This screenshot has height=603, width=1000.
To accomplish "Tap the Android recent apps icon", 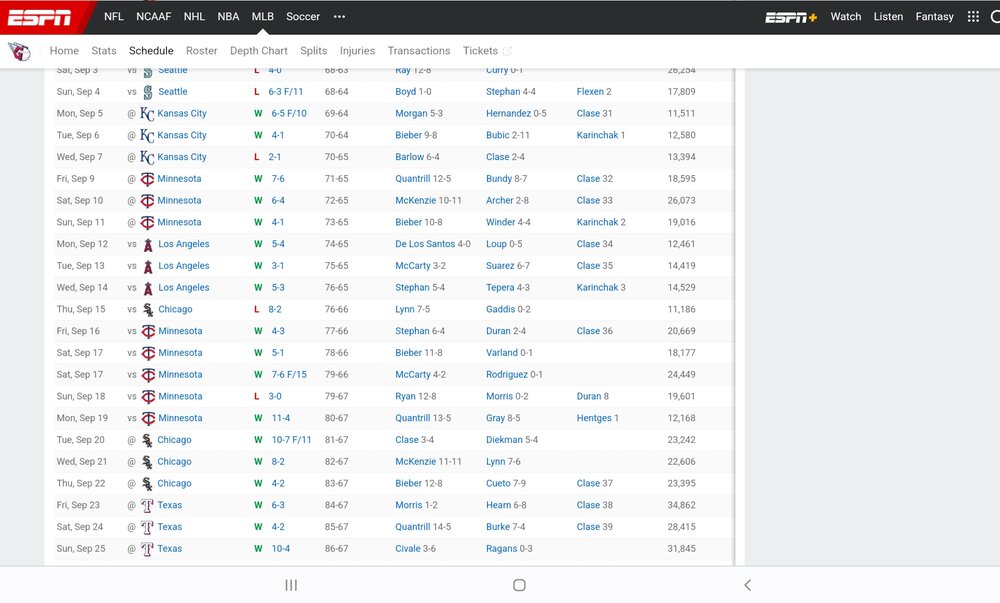I will 291,585.
